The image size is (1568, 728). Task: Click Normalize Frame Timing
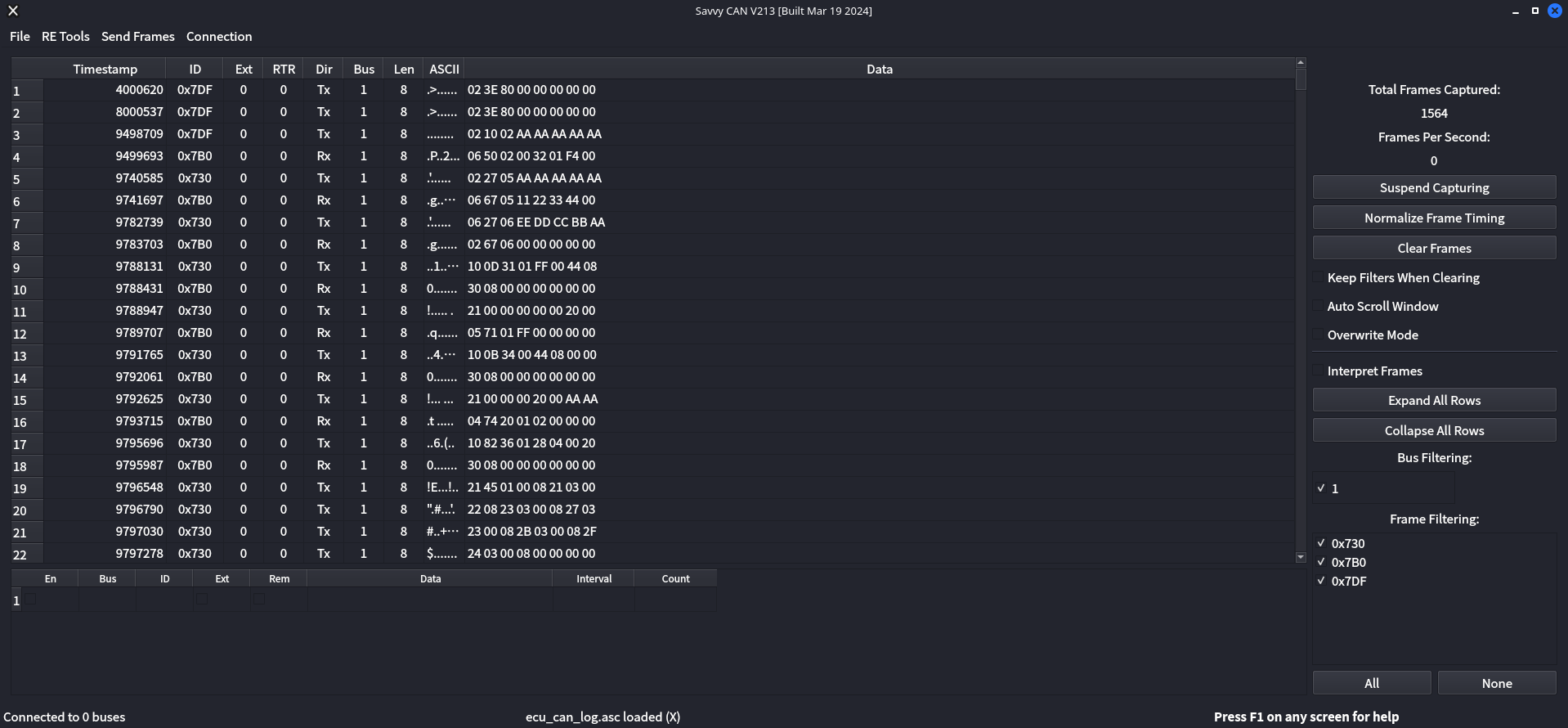point(1434,218)
